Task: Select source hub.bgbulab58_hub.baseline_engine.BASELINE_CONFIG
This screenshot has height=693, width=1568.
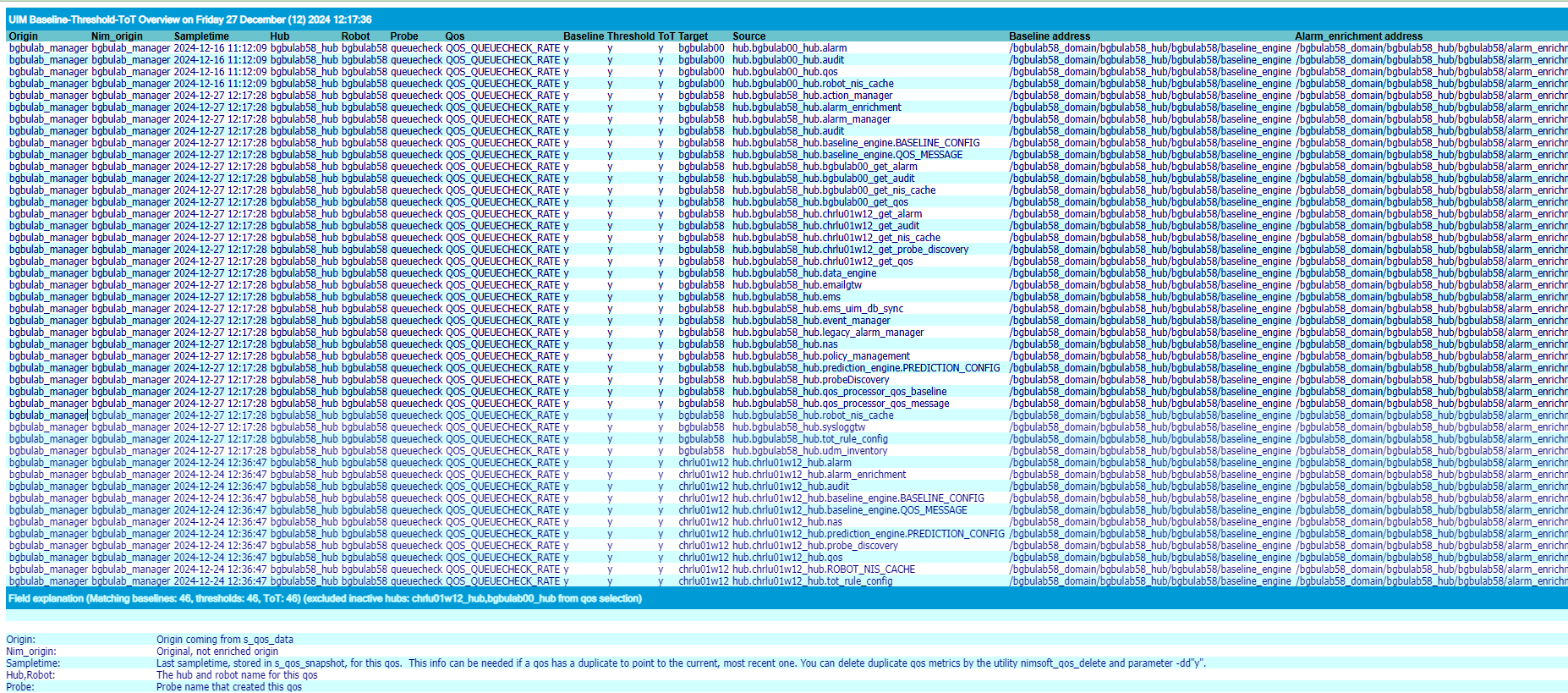Action: click(857, 143)
